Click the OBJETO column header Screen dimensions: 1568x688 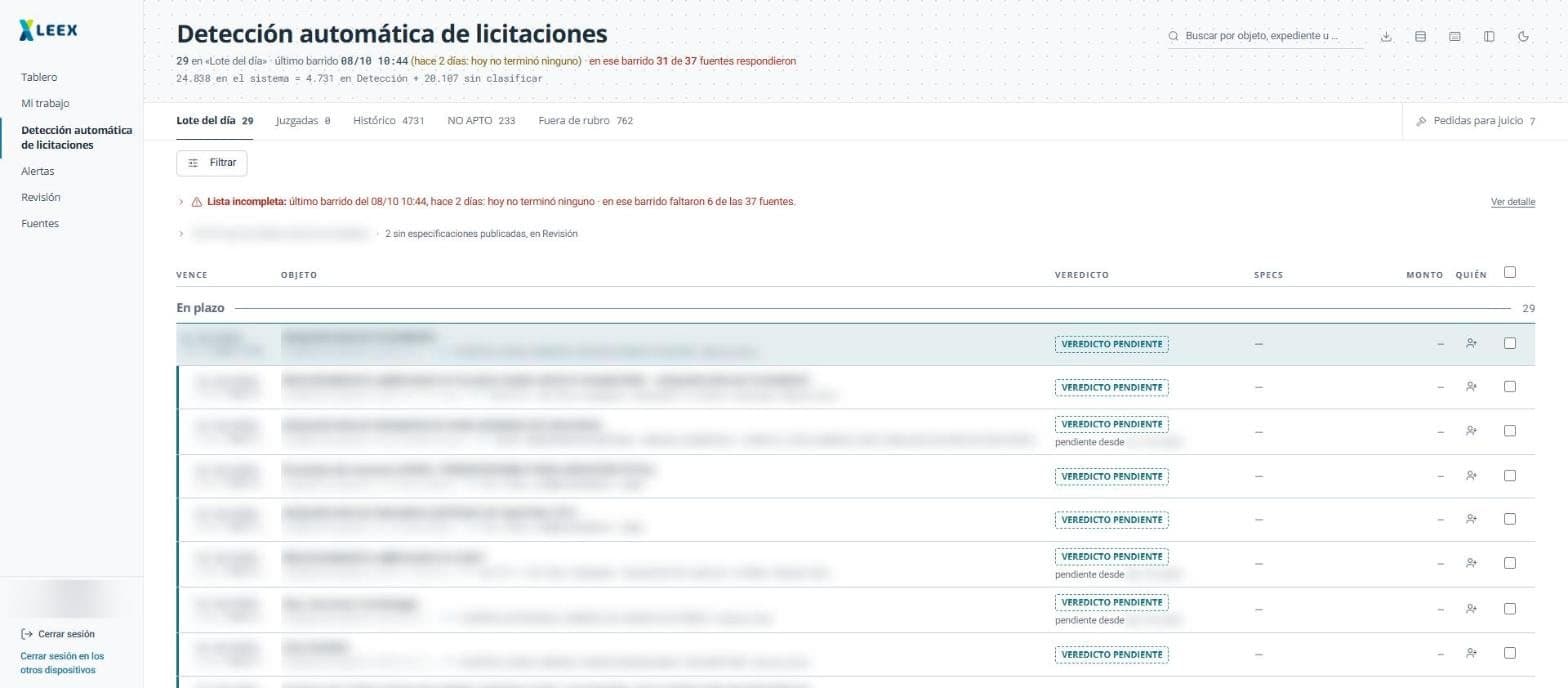point(299,275)
